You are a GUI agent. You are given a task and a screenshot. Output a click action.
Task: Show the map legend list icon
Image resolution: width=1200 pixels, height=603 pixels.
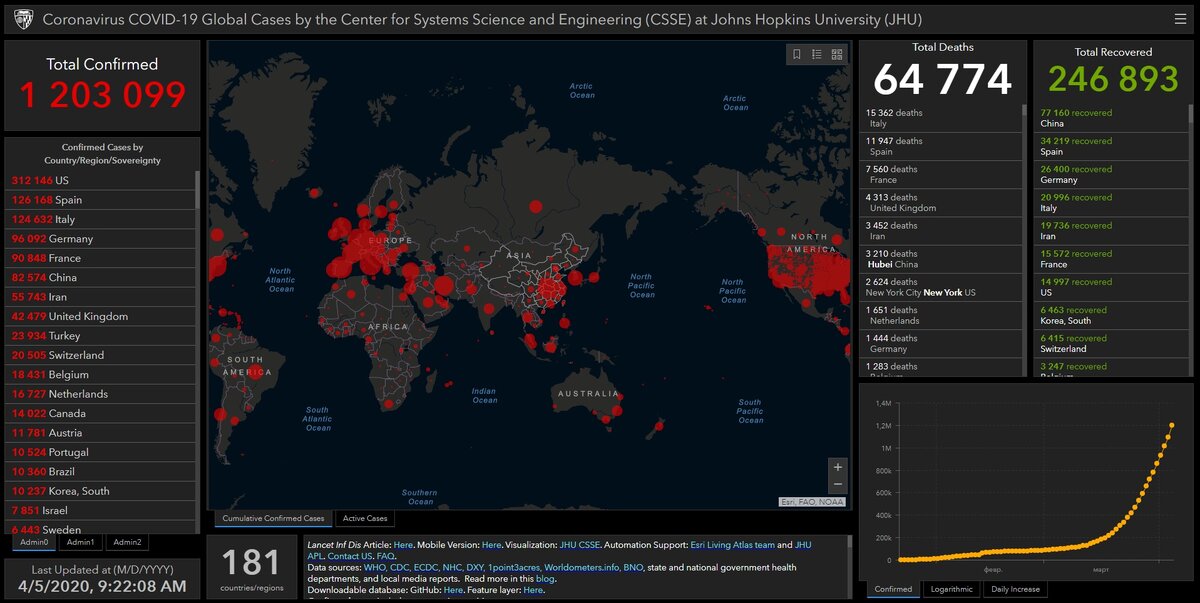(x=817, y=55)
